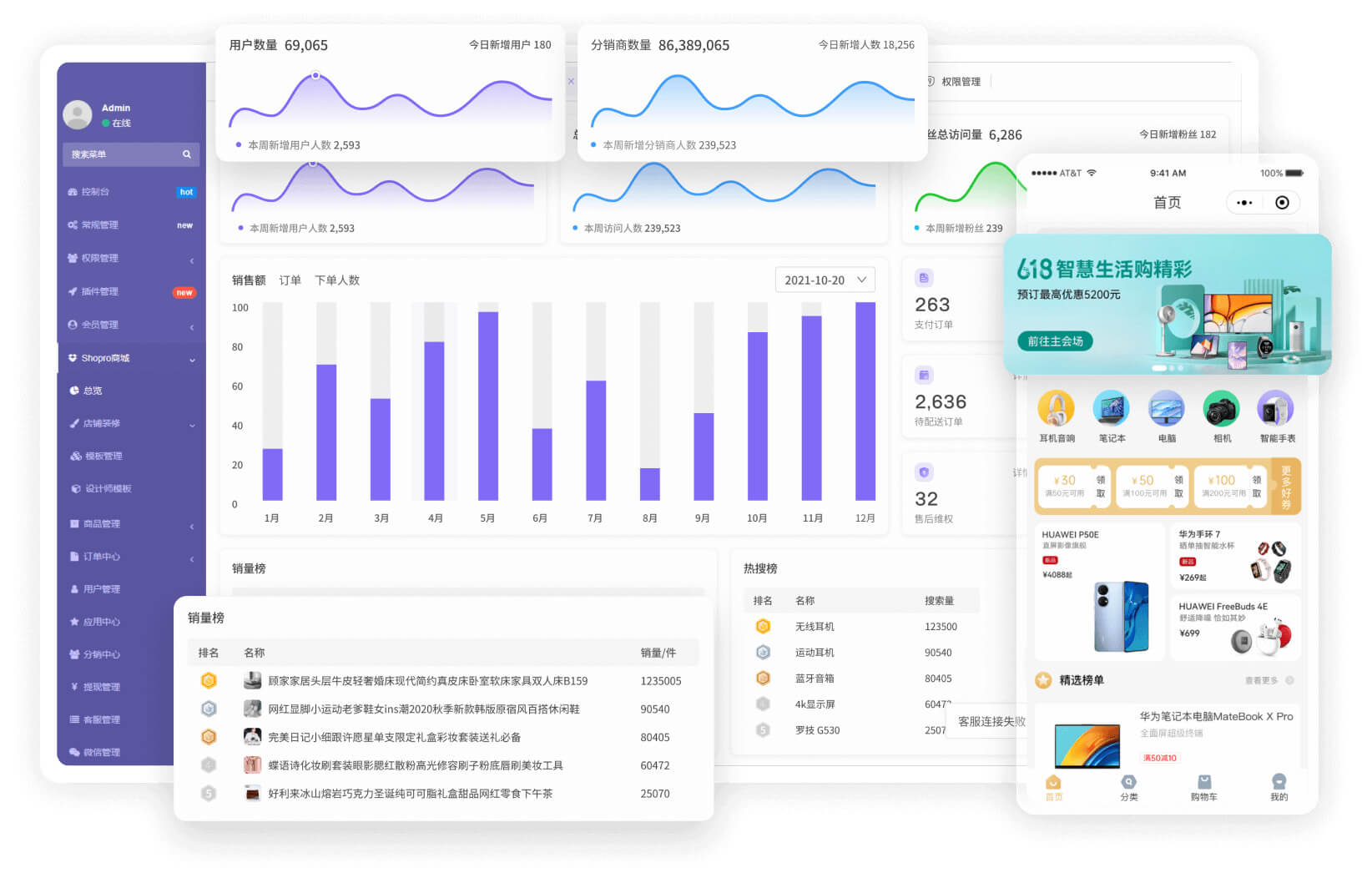
Task: Collapse the Shopro商城 sidebar menu
Action: (x=192, y=360)
